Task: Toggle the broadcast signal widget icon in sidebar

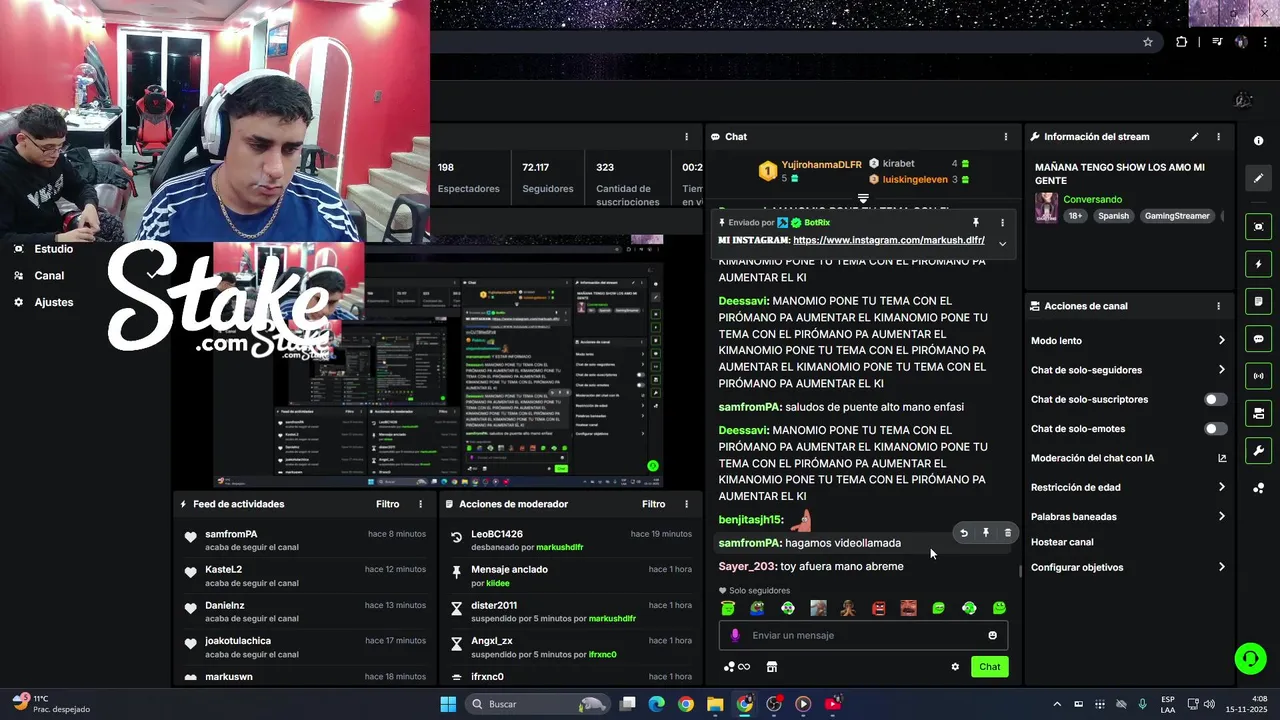Action: coord(1258,376)
